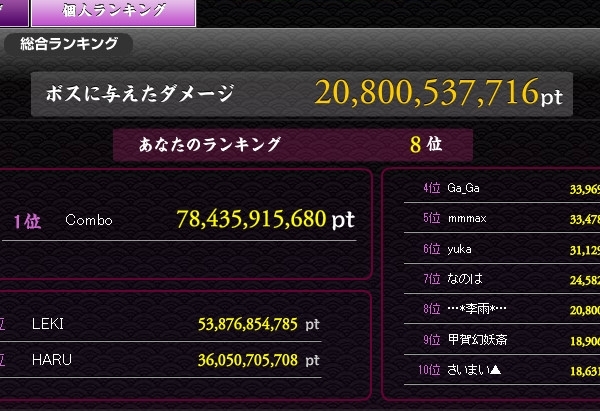Click the 20,800,537,716pt damage total
600x411 pixels.
tap(439, 92)
